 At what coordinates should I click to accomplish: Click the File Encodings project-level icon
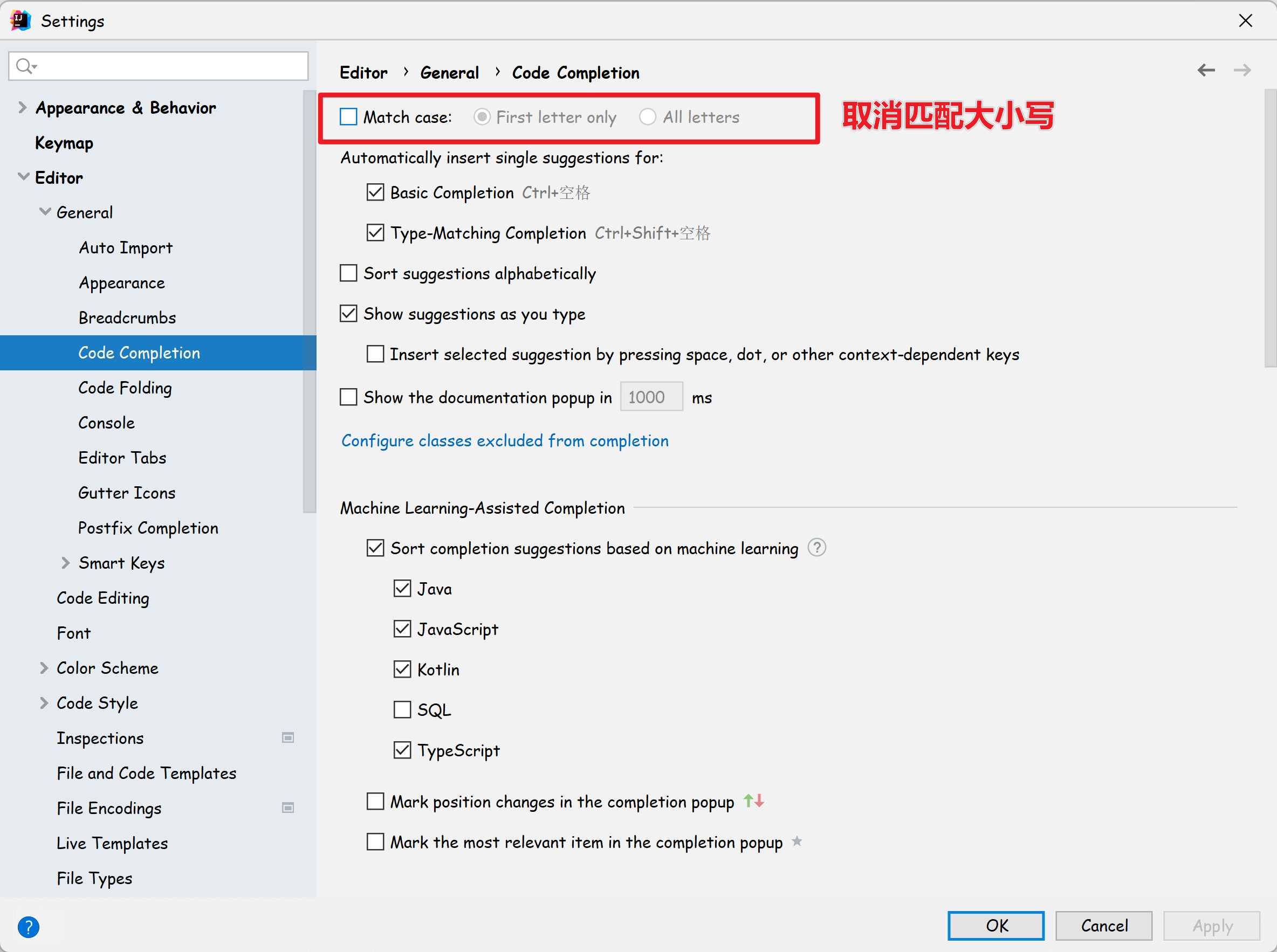click(287, 808)
